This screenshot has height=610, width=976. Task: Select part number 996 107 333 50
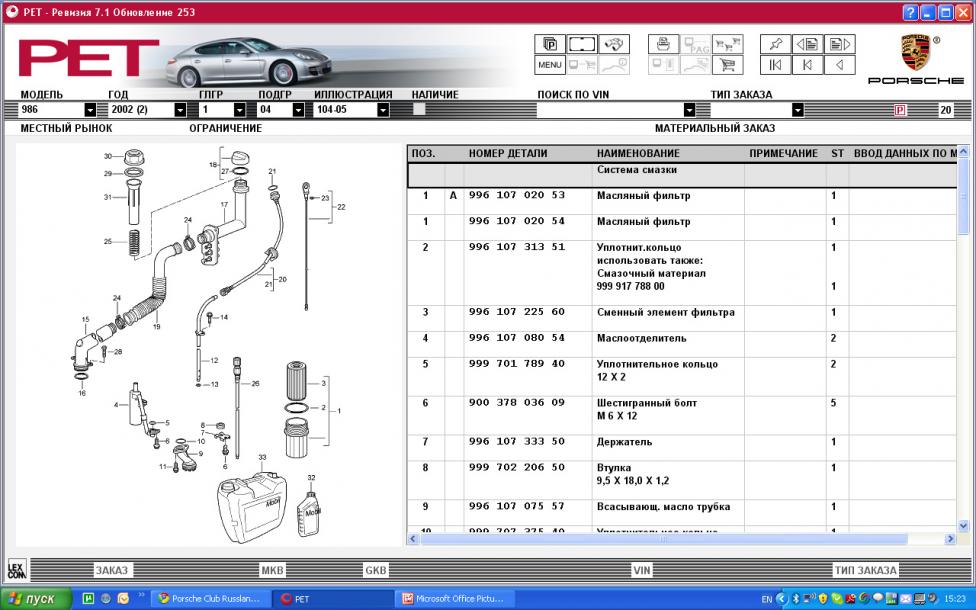click(x=517, y=441)
